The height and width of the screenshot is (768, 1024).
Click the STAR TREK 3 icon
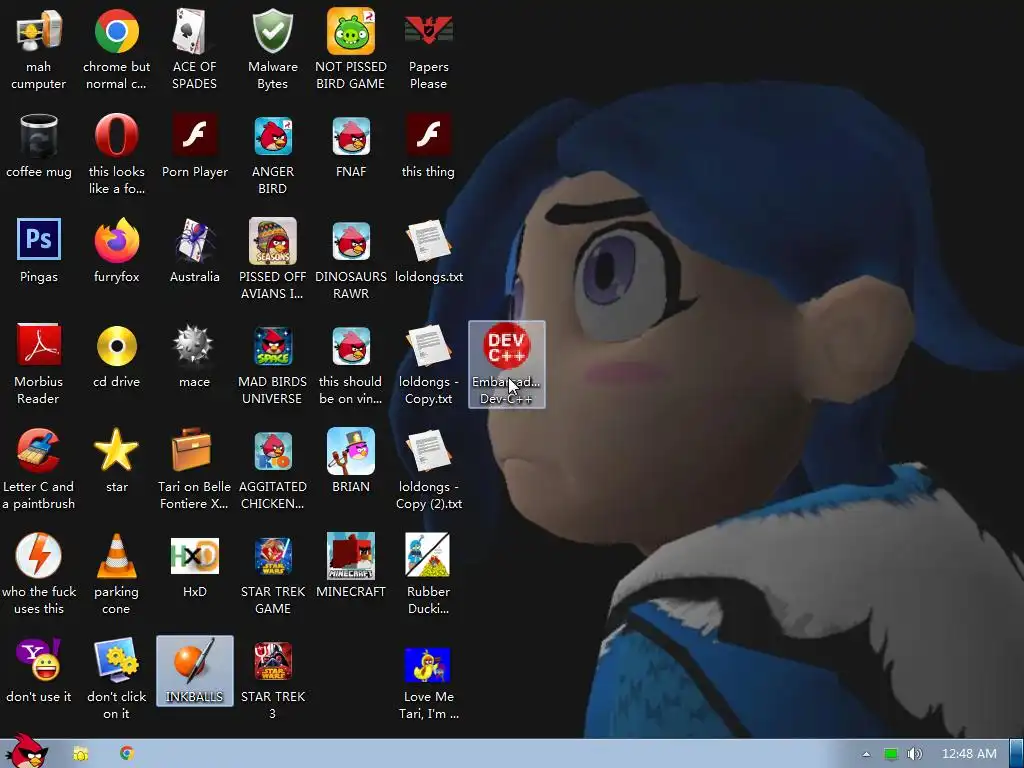tap(272, 680)
